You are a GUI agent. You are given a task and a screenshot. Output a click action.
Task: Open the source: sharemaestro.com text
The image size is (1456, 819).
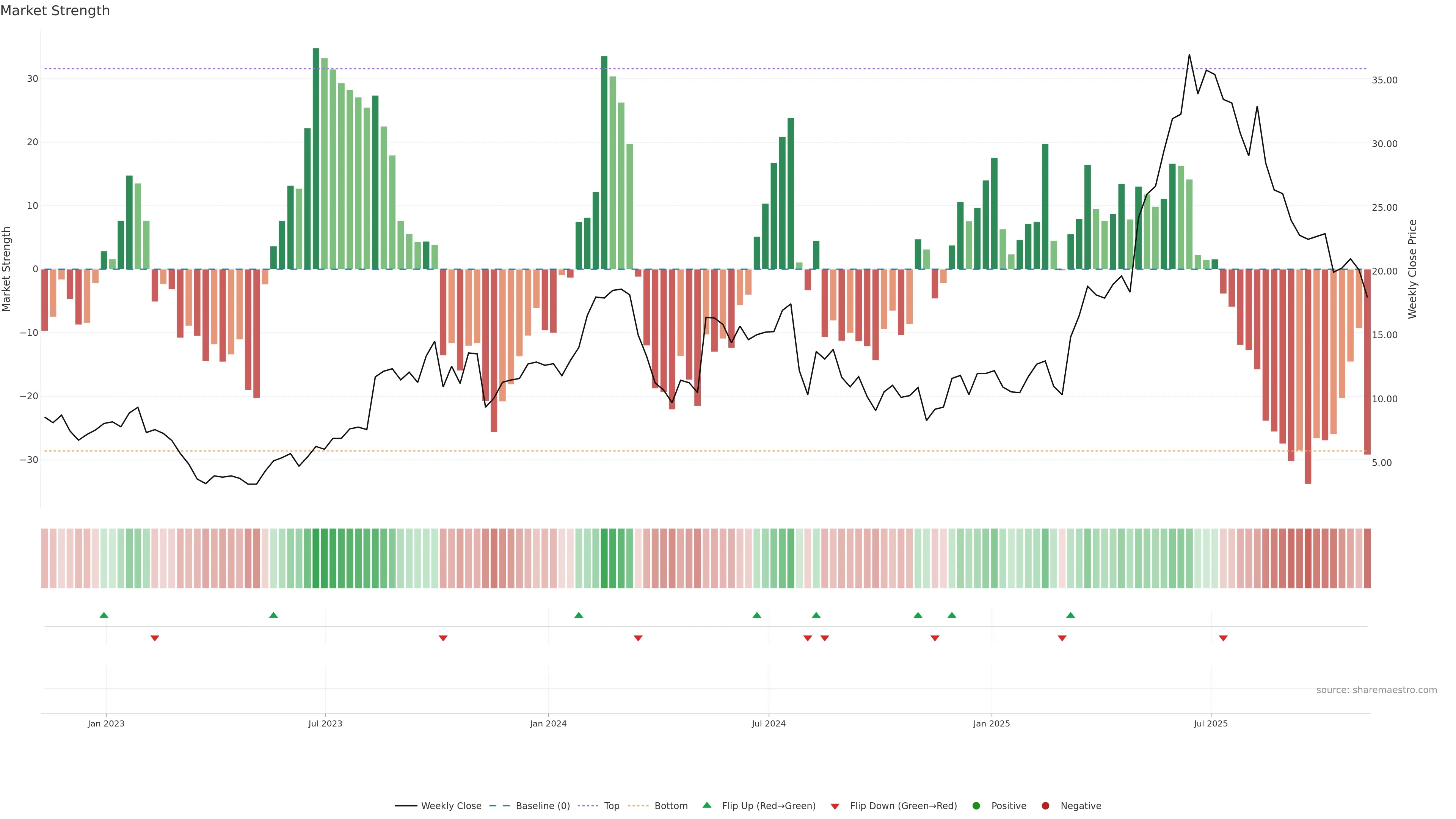(1376, 690)
